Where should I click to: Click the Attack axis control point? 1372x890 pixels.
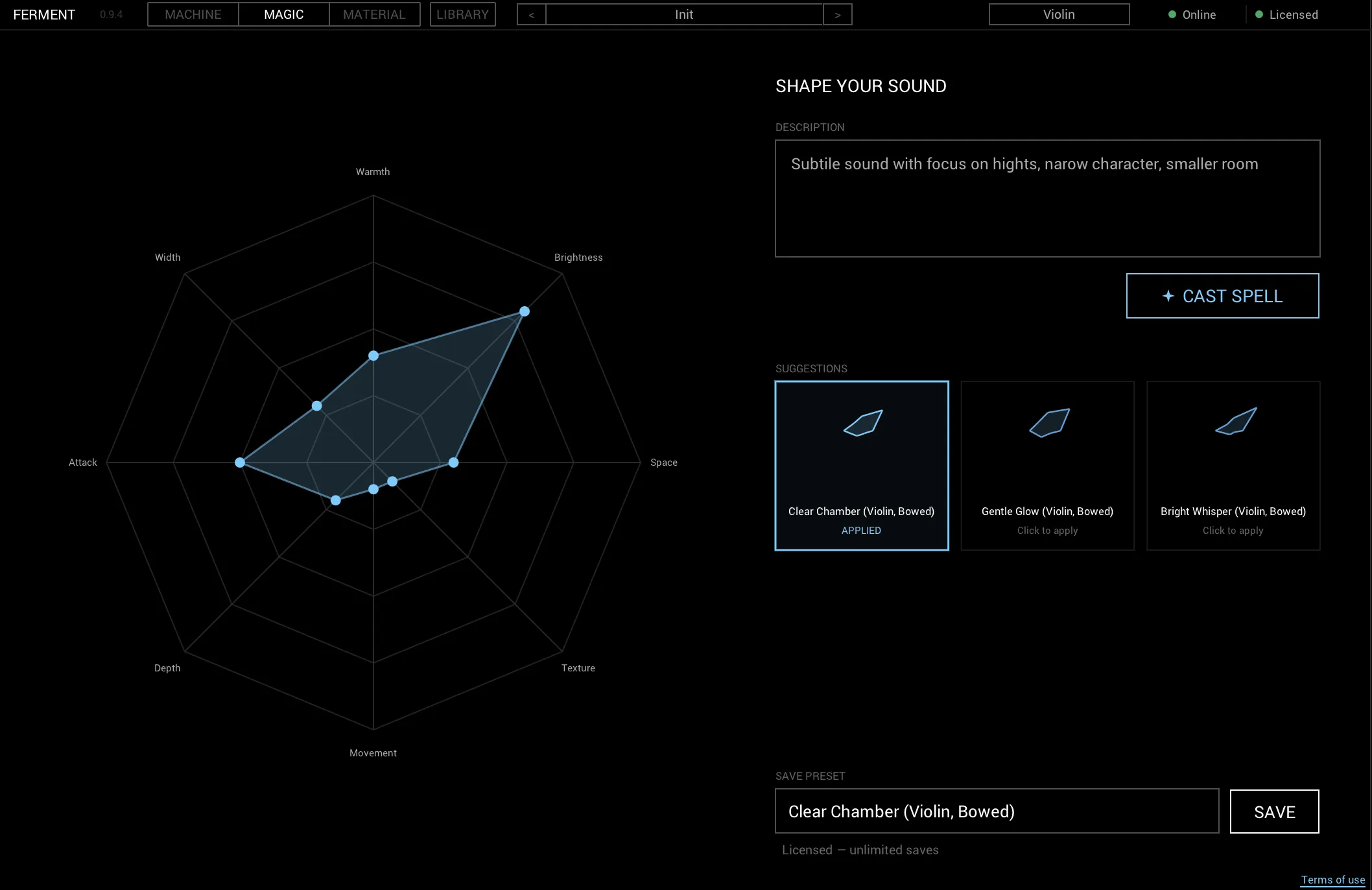pos(240,463)
